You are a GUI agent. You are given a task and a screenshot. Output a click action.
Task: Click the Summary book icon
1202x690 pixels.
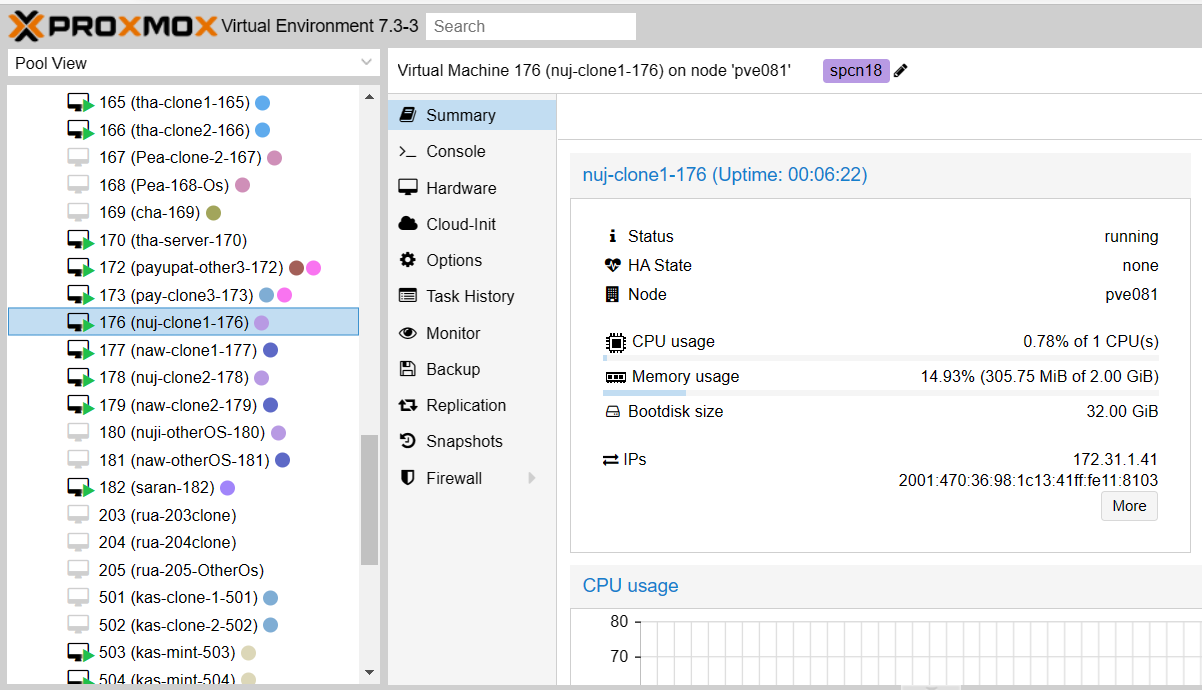click(407, 115)
